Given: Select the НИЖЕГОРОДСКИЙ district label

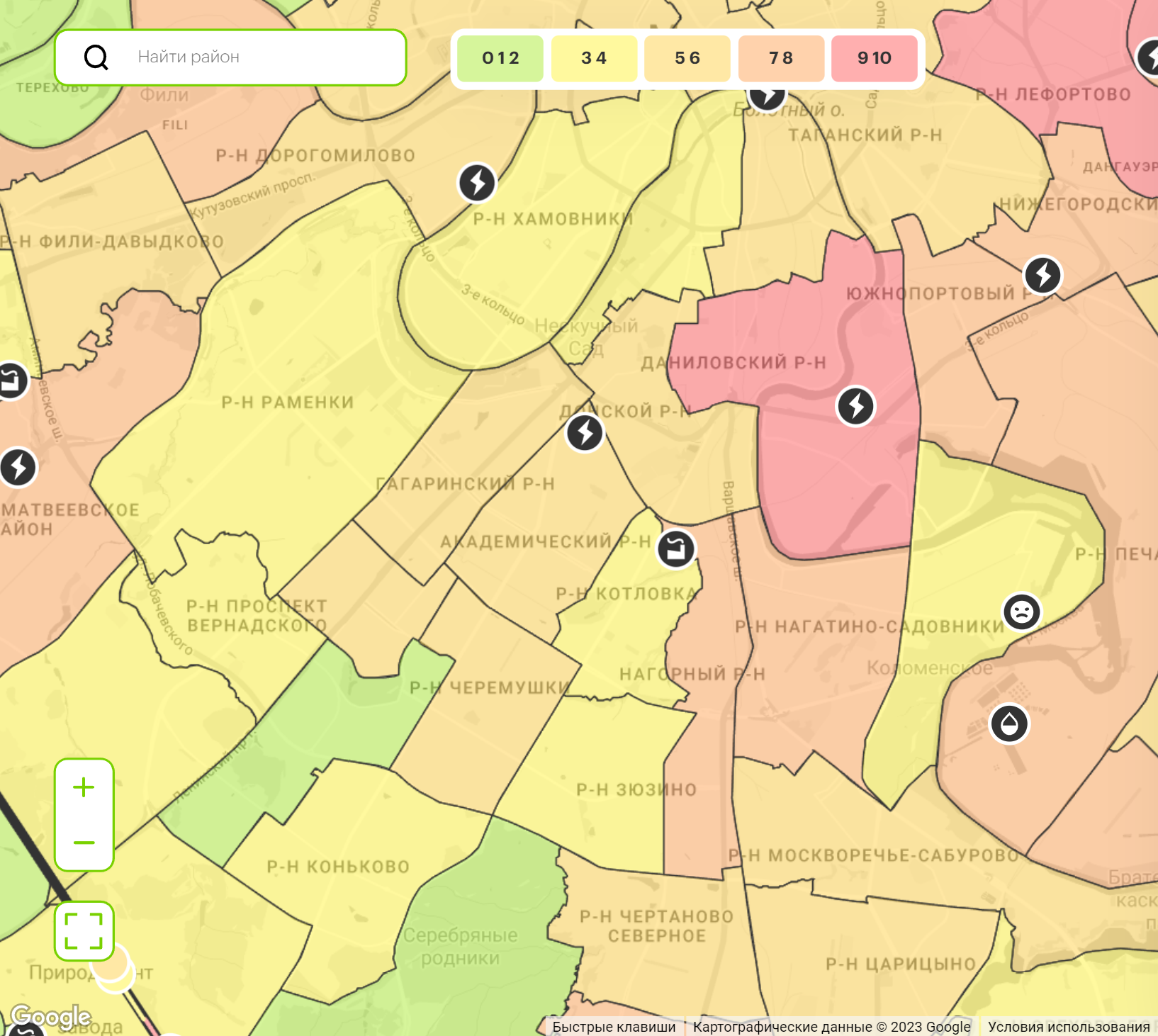Looking at the screenshot, I should pyautogui.click(x=1079, y=204).
